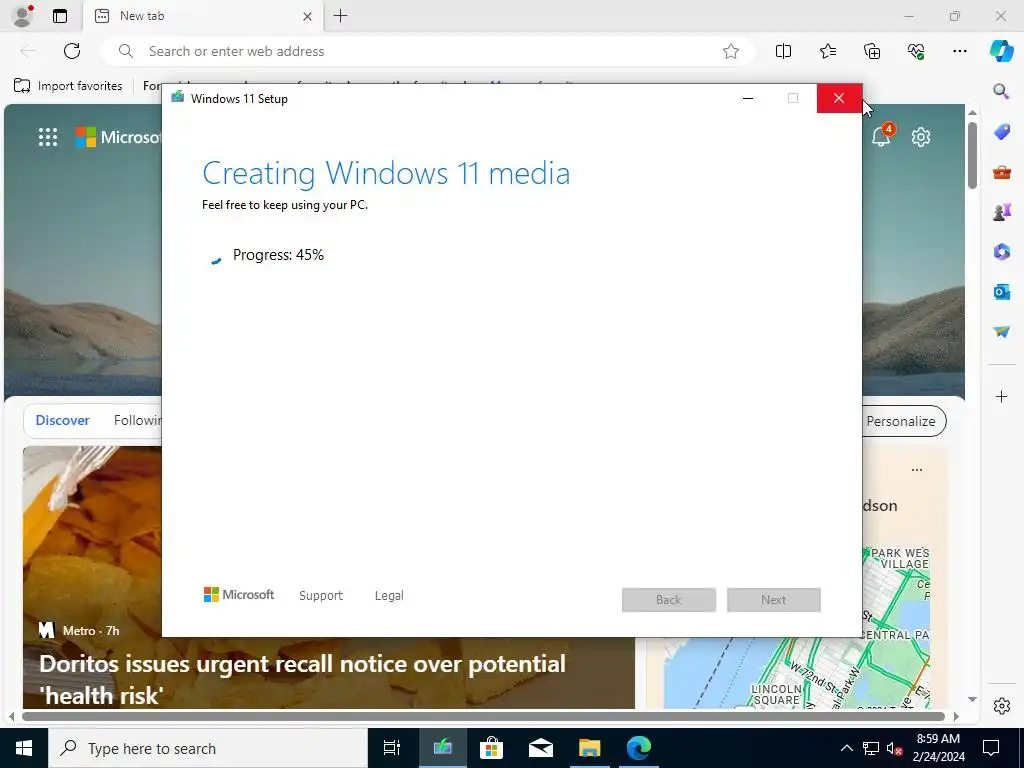Viewport: 1024px width, 768px height.
Task: Click the Legal link in Setup
Action: [x=389, y=596]
